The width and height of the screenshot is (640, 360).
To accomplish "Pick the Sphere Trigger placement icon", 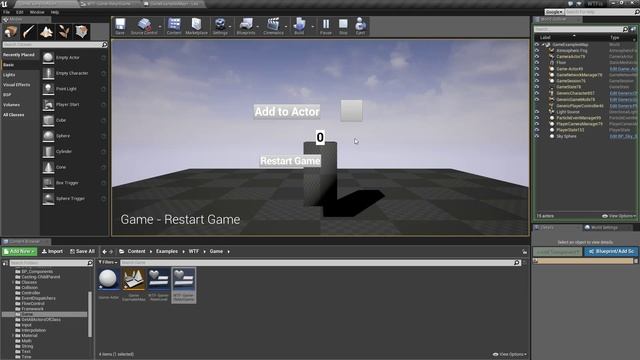I will [48, 198].
